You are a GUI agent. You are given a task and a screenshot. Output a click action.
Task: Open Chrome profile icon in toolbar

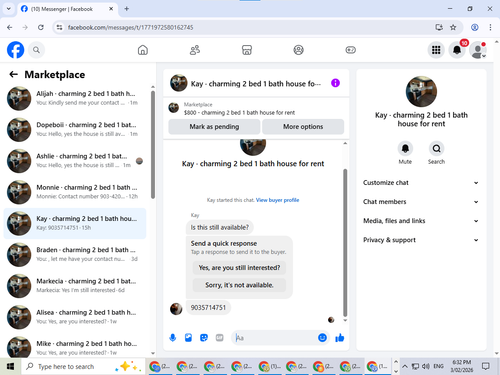pos(475,27)
